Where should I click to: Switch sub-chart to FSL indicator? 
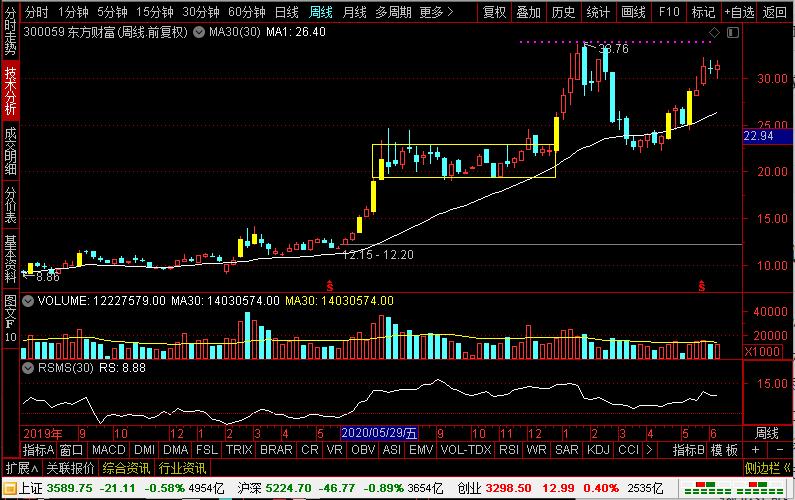(x=207, y=450)
